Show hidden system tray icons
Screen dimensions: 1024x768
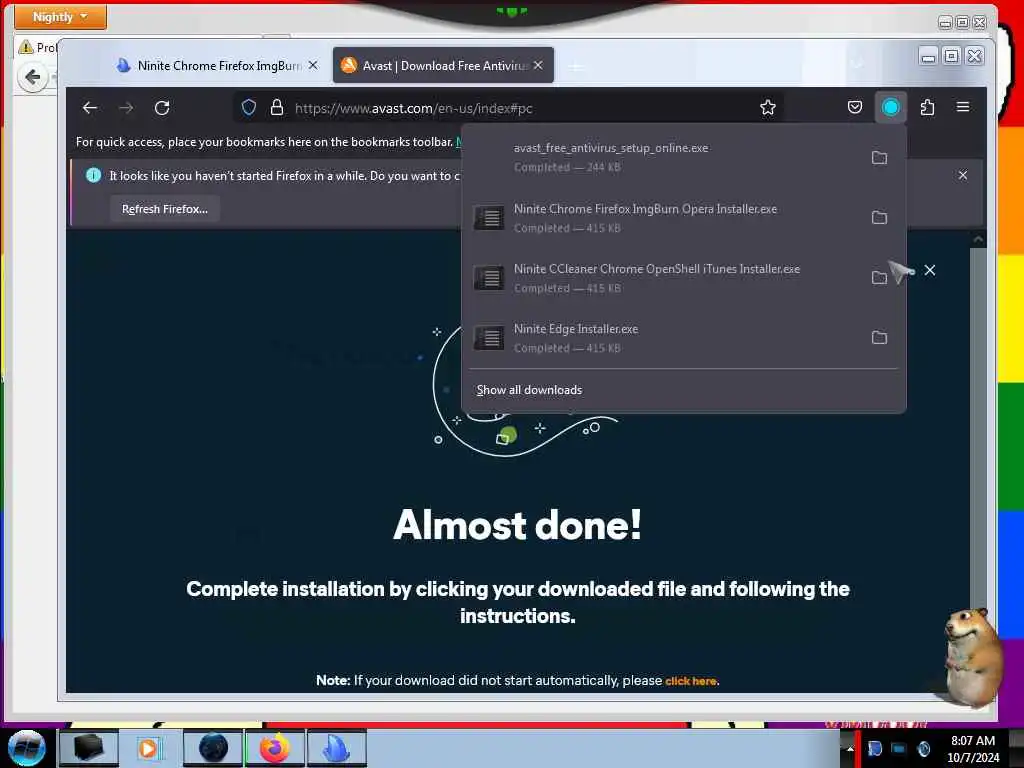click(x=850, y=748)
